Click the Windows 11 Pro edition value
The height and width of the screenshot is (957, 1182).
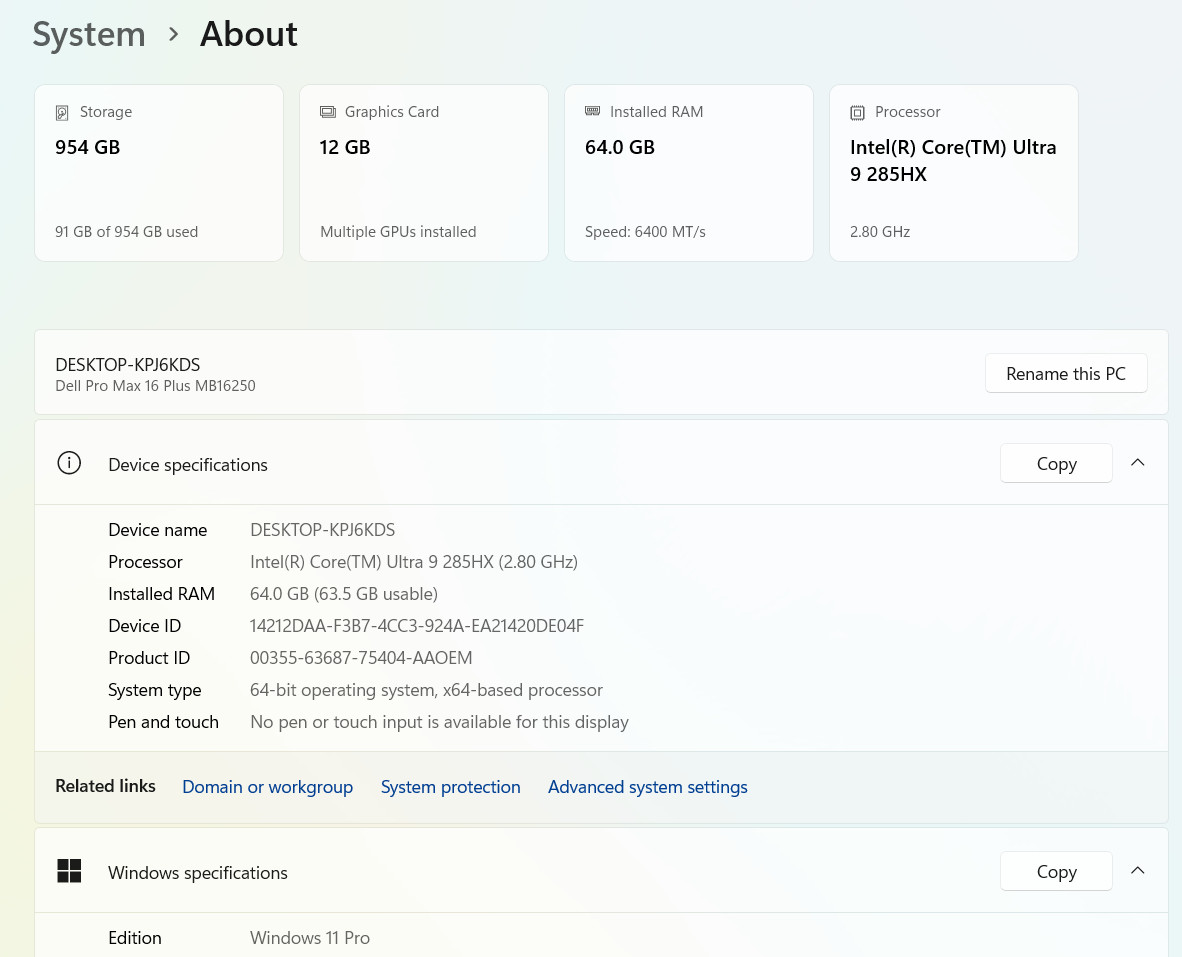[310, 938]
